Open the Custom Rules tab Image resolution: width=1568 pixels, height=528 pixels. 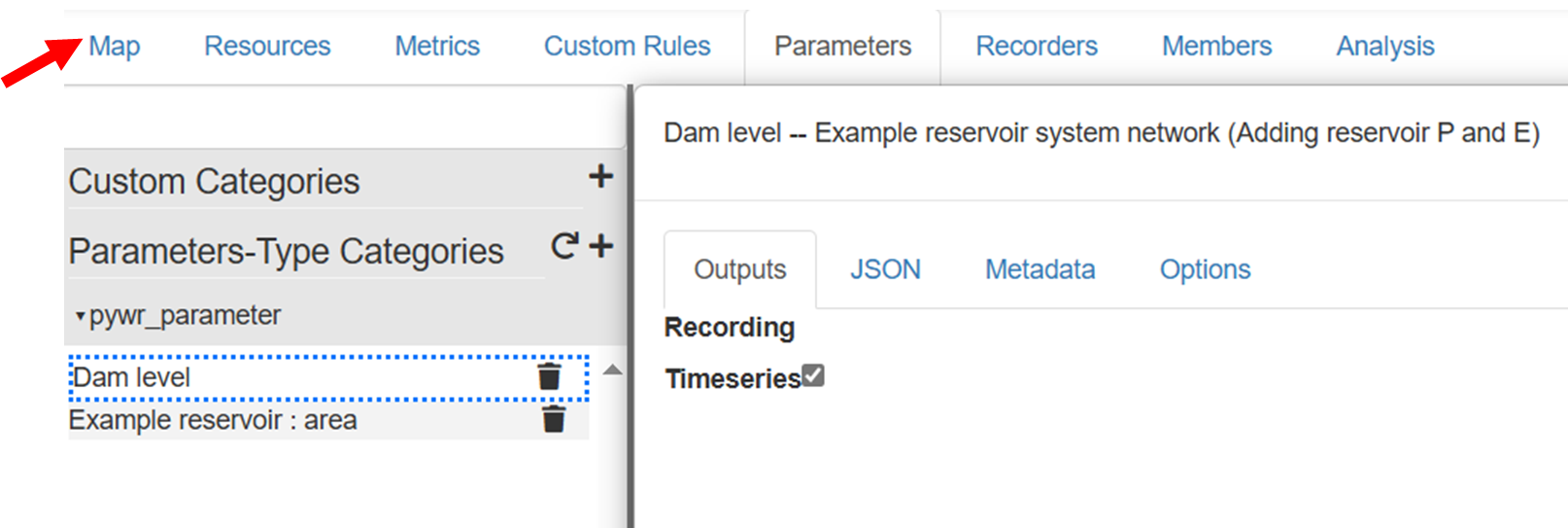[x=627, y=47]
